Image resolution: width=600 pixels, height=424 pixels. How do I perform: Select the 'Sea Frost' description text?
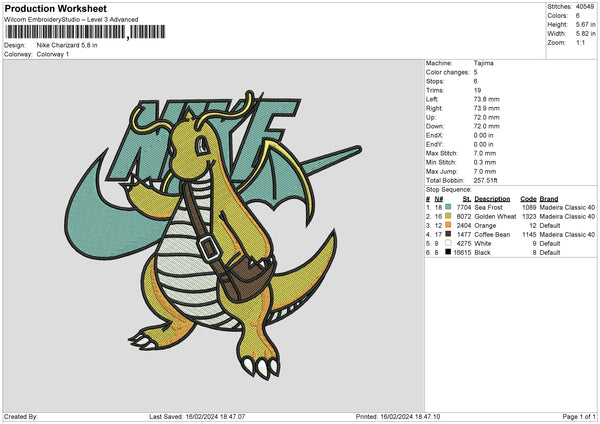point(488,207)
